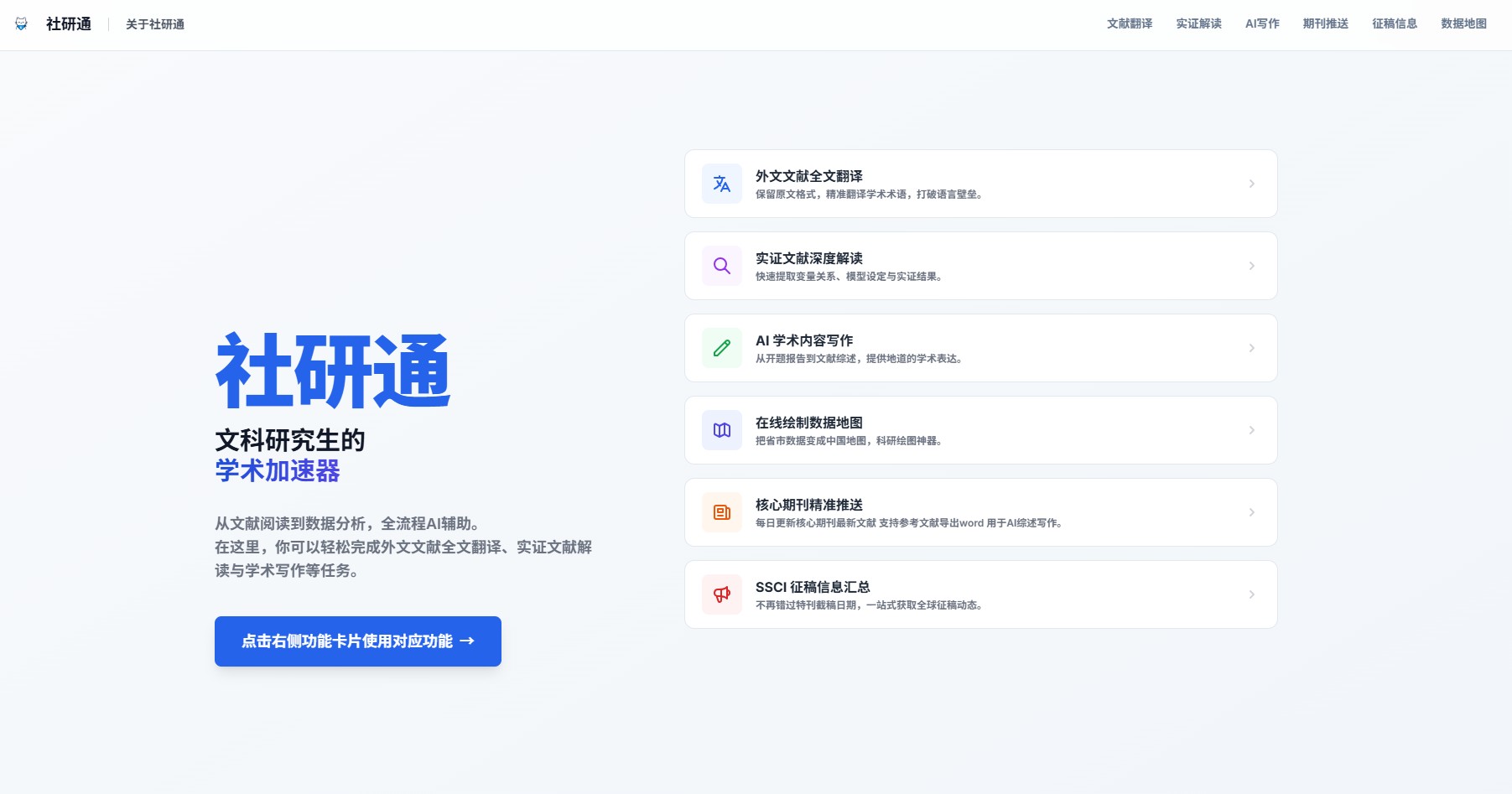Expand the 外文文献全文翻译 card chevron
The image size is (1512, 794).
[1252, 184]
